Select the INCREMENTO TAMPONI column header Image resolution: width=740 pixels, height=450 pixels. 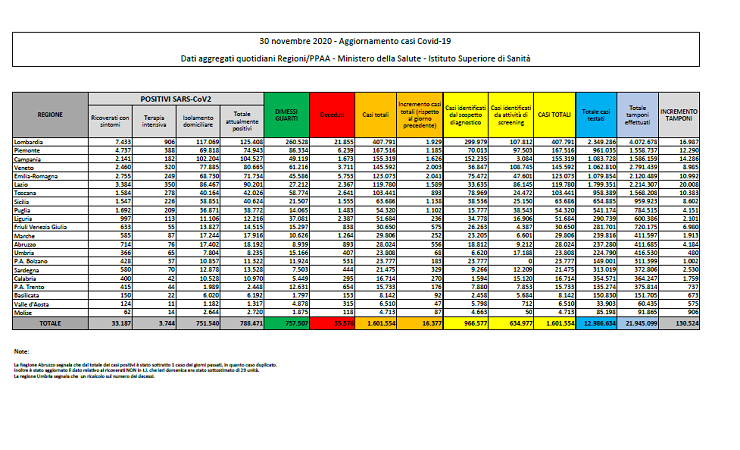click(x=680, y=115)
